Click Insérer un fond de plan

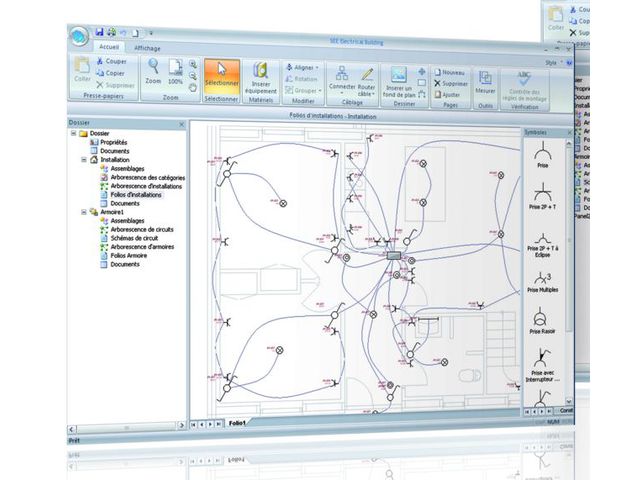click(x=398, y=81)
